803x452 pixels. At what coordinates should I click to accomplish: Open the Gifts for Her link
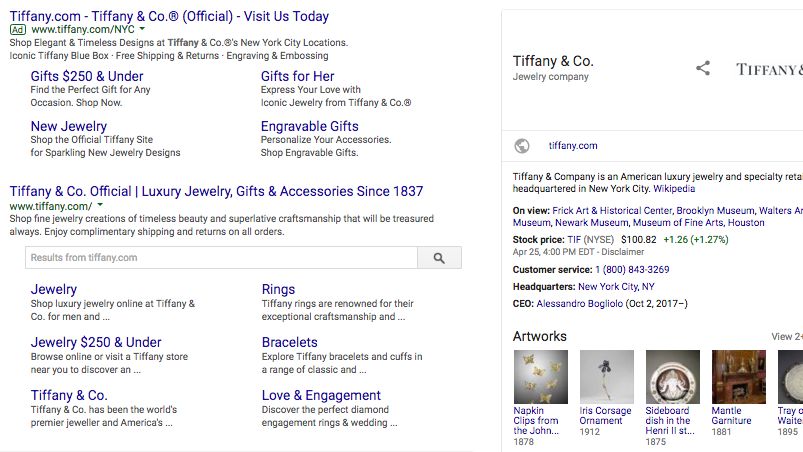click(297, 76)
